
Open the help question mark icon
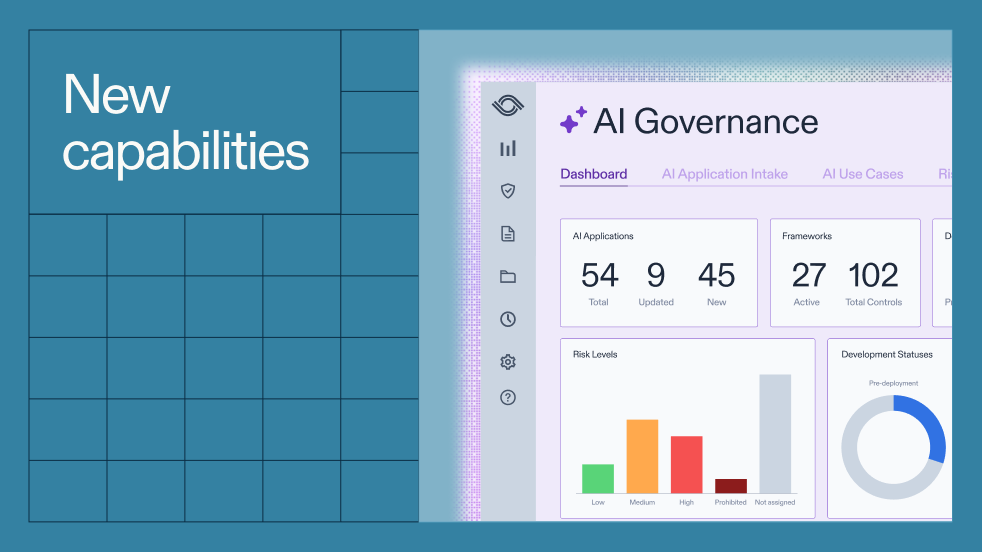[x=508, y=397]
